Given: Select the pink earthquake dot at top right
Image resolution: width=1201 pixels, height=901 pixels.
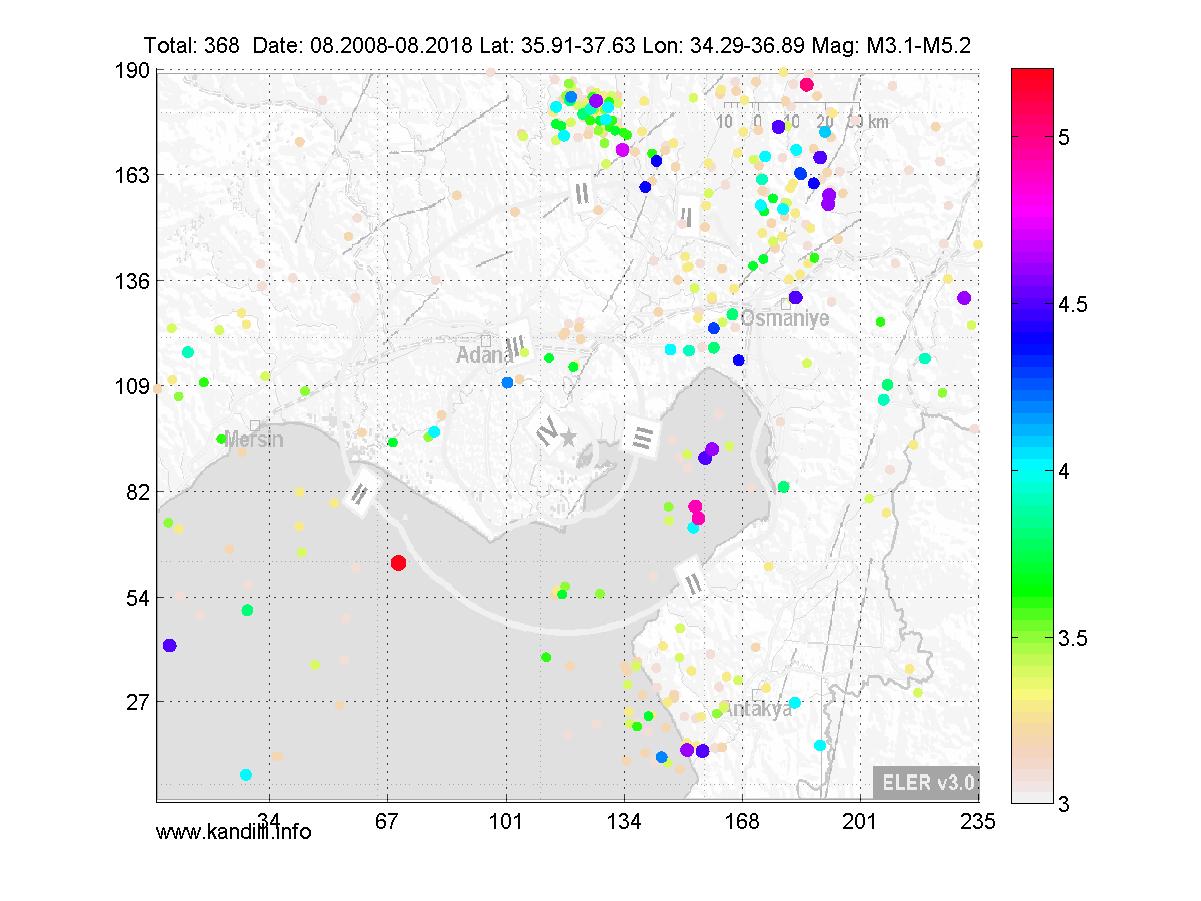Looking at the screenshot, I should 807,85.
